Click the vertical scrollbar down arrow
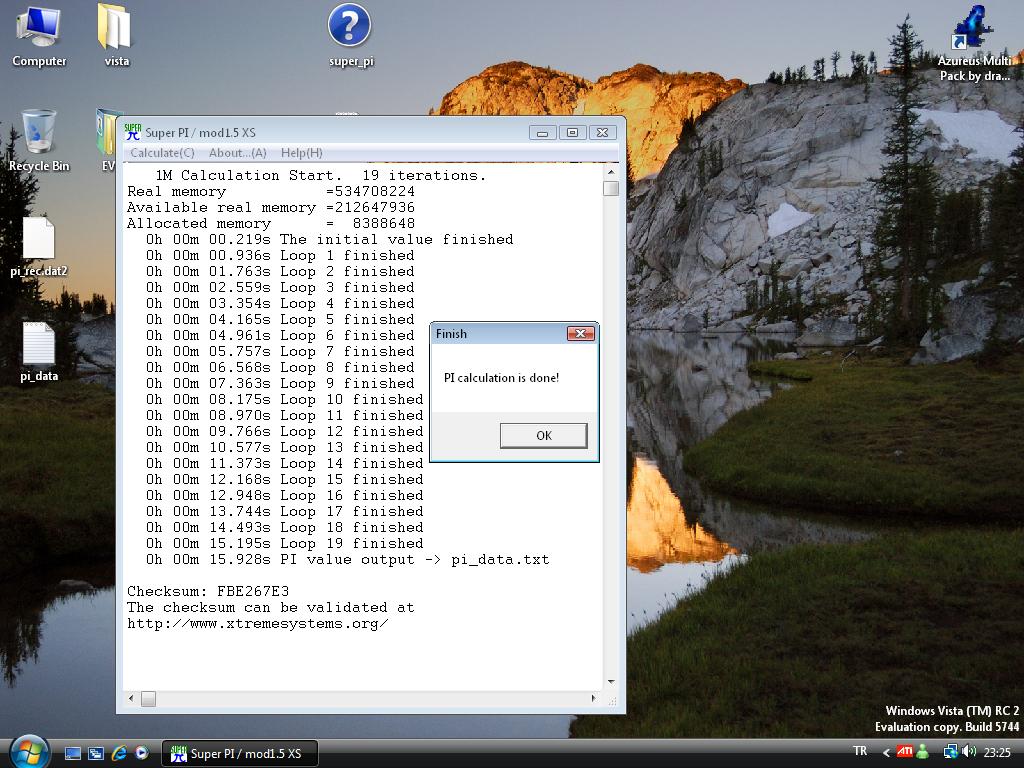The width and height of the screenshot is (1024, 768). 611,682
